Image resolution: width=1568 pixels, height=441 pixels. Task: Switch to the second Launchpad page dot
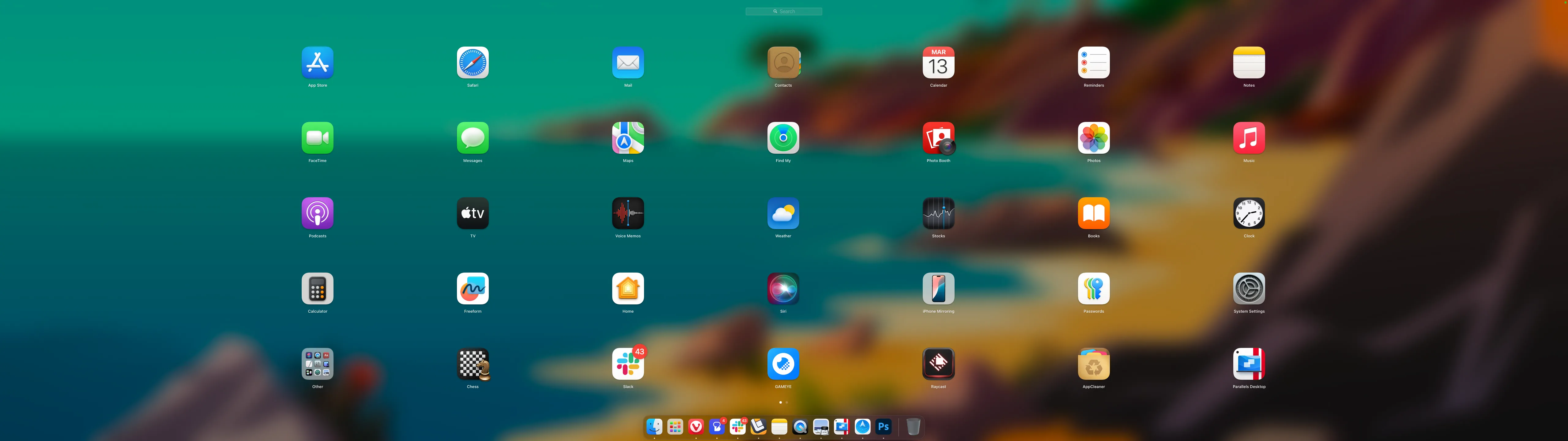coord(786,402)
